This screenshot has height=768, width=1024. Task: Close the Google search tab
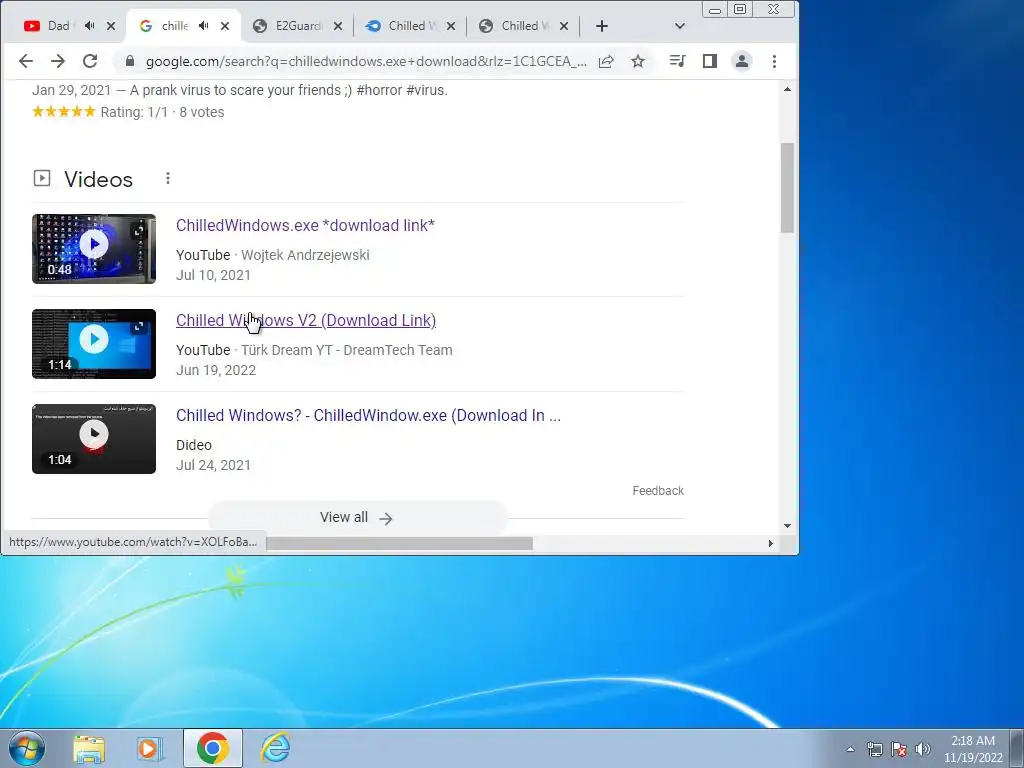[225, 26]
